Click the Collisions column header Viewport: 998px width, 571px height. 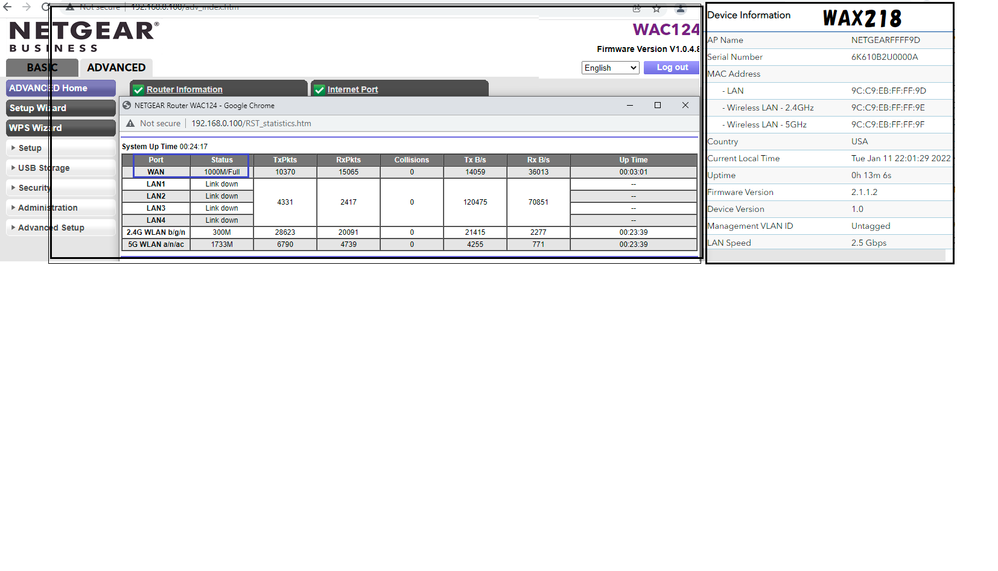click(x=412, y=160)
